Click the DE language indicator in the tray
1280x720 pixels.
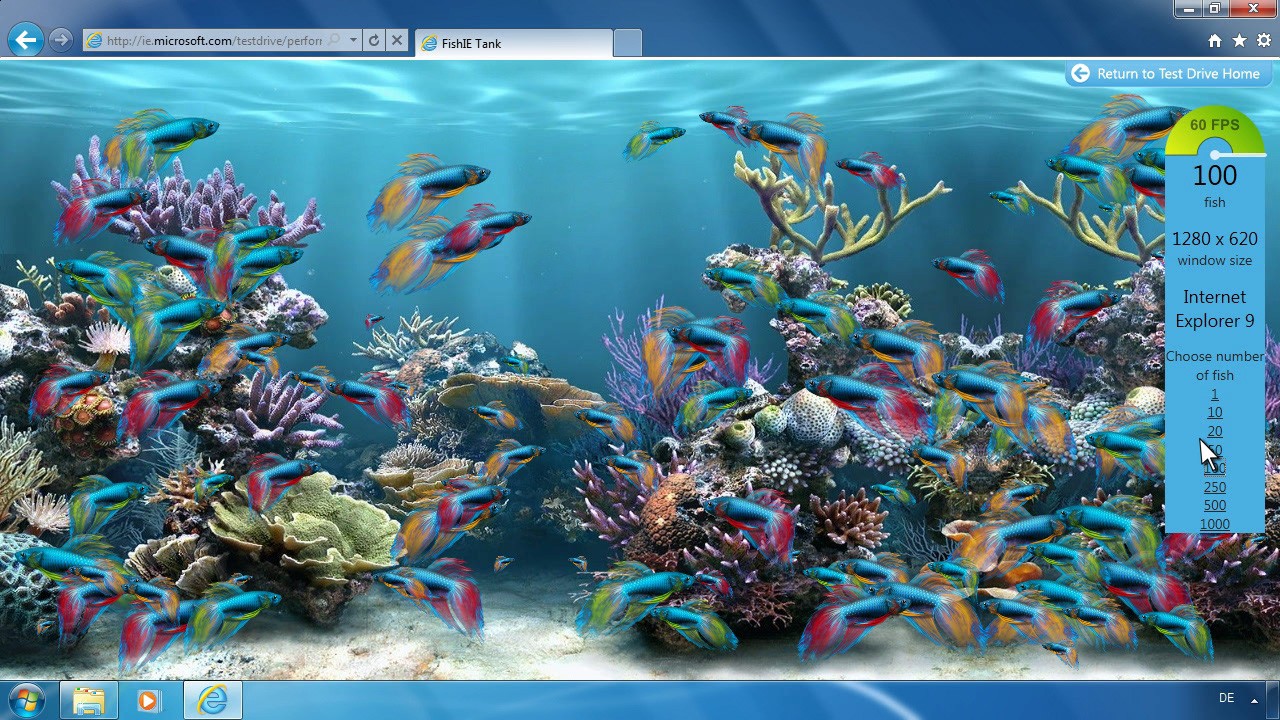[x=1227, y=697]
